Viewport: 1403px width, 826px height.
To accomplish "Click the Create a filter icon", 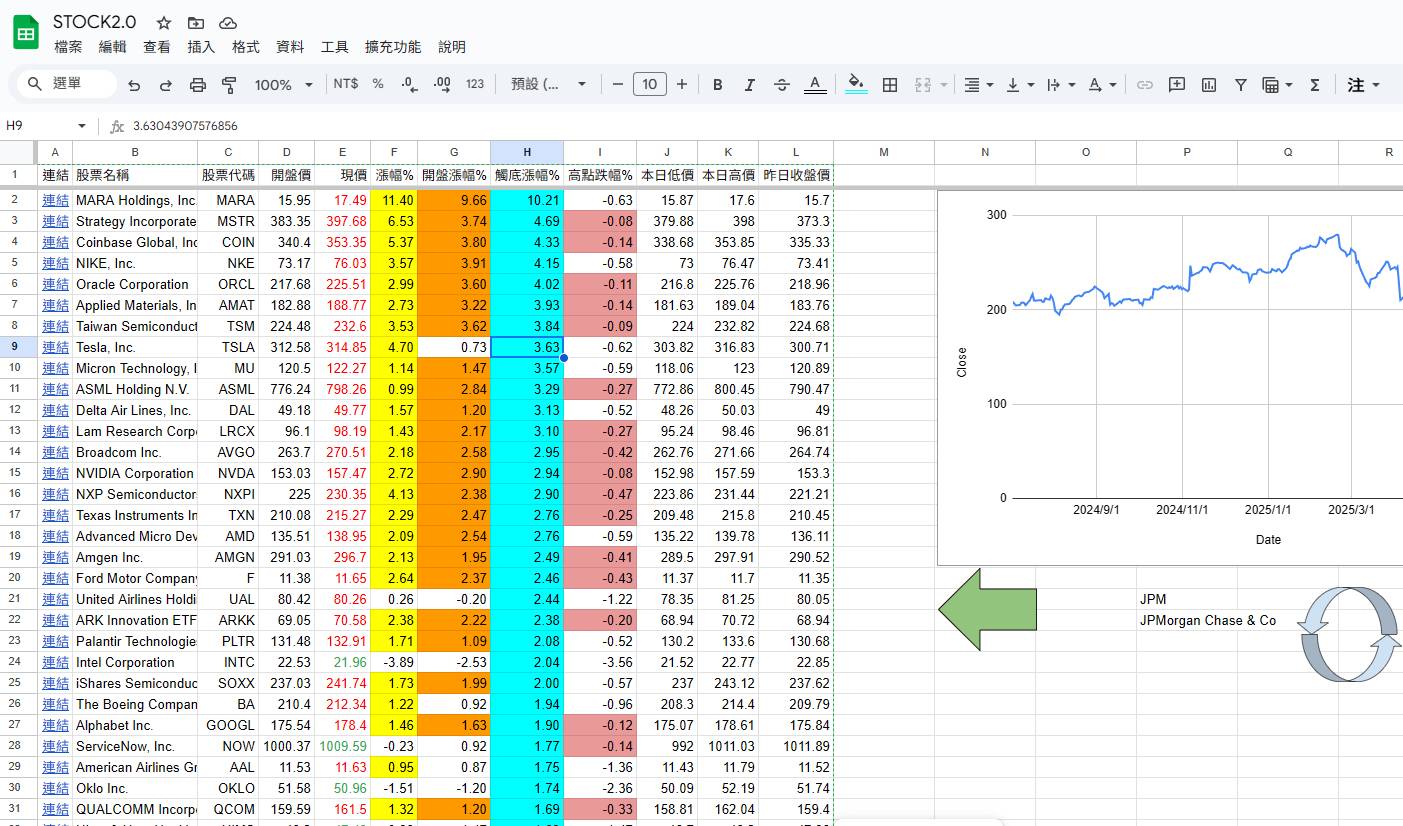I will point(1241,85).
